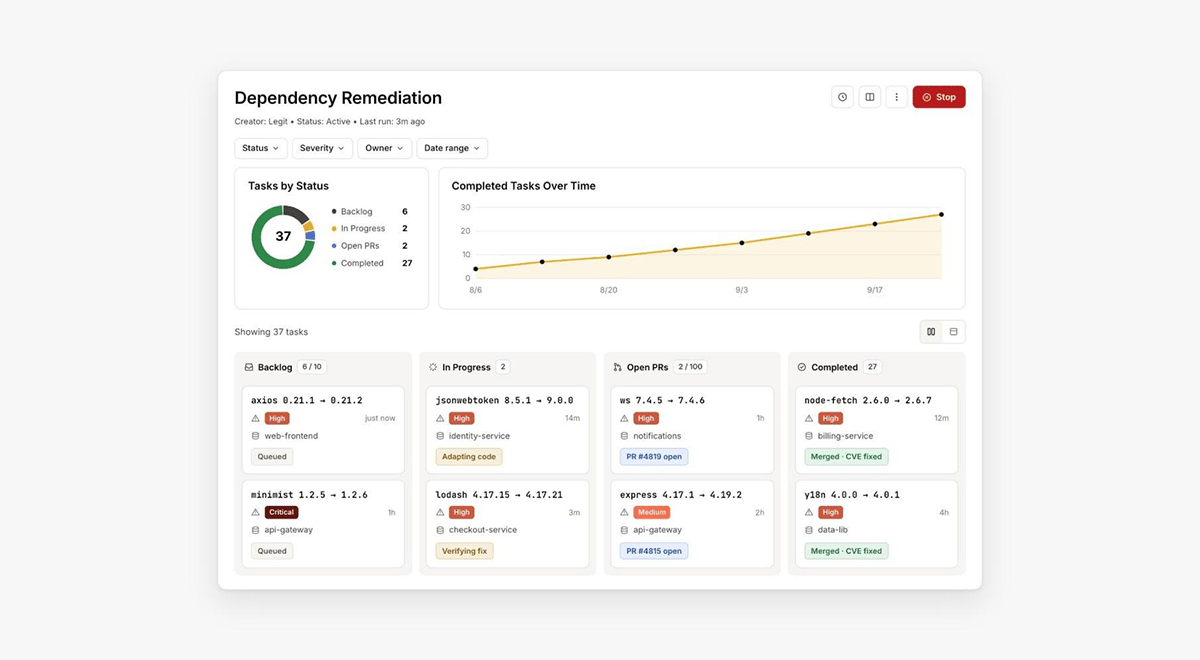Click the Showing 37 tasks label
Screen dimensions: 1200x660
(271, 332)
